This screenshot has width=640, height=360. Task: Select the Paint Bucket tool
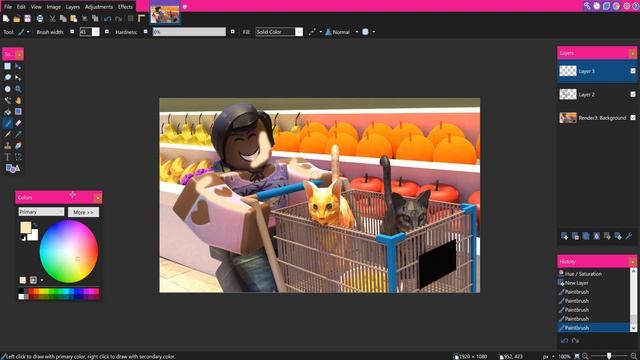[x=7, y=111]
